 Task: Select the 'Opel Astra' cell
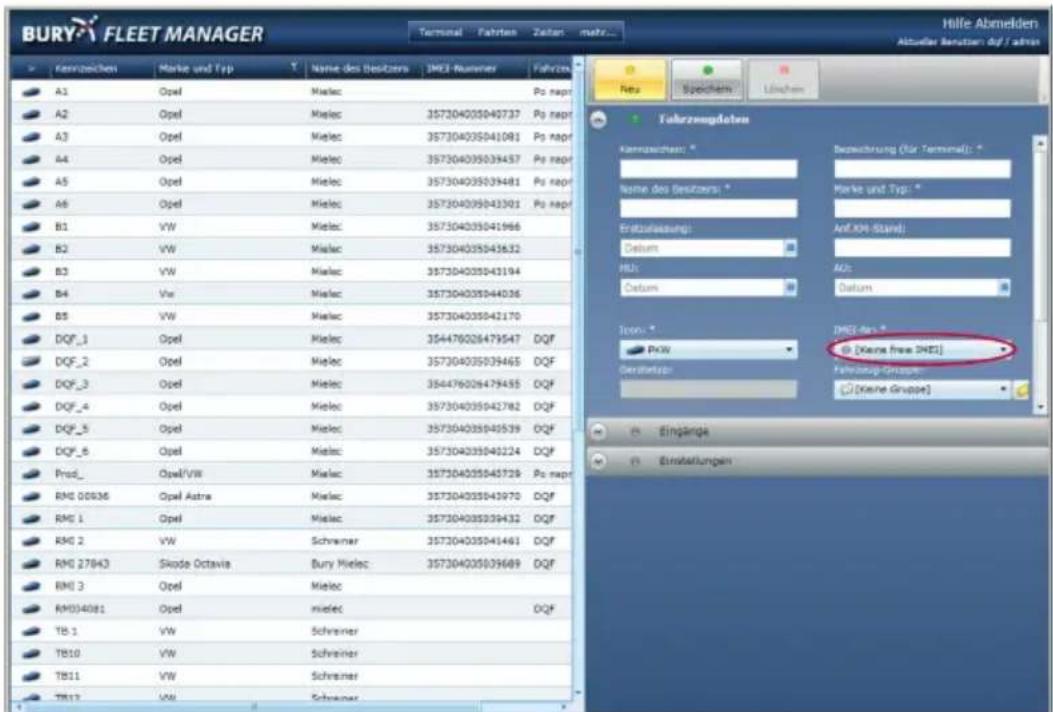(x=185, y=496)
